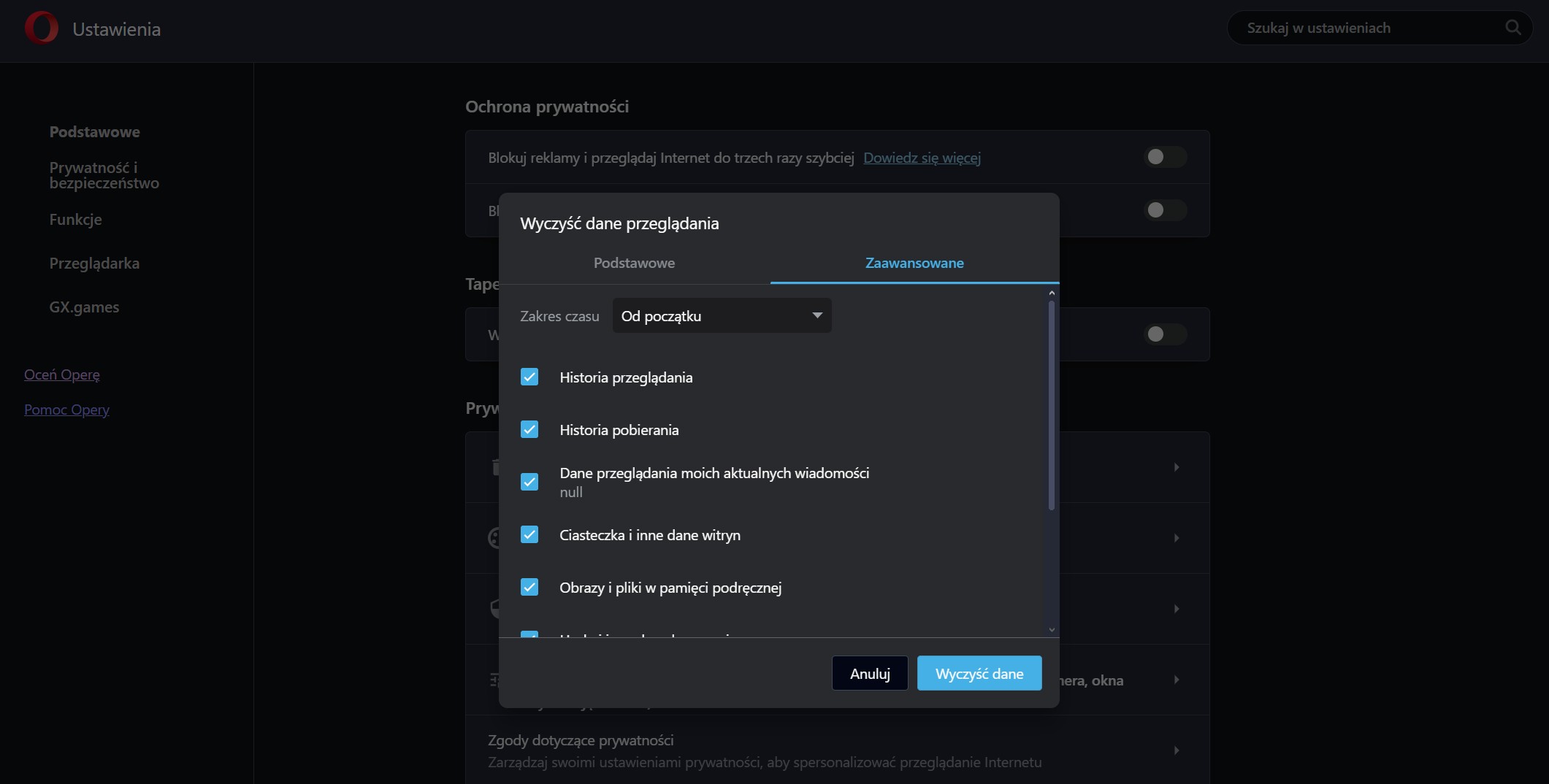Open Prywatność i bezpieczeństwo in sidebar
This screenshot has height=784, width=1549.
[104, 175]
